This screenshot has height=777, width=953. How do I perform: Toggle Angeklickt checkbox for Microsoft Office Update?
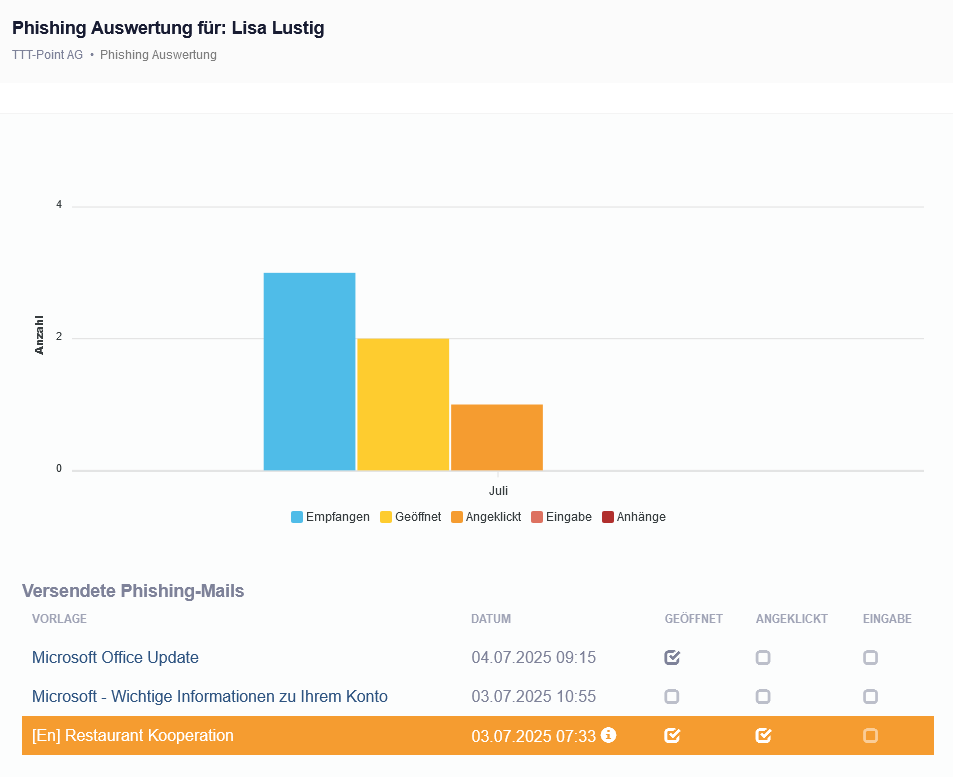tap(763, 657)
